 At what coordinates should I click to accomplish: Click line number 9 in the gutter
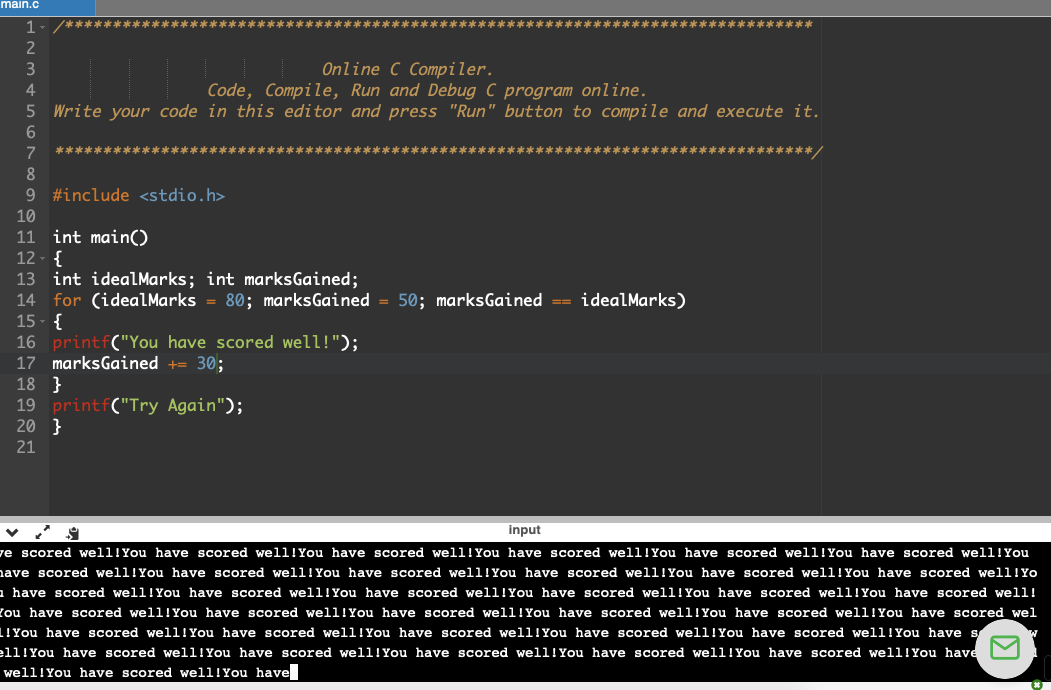click(29, 195)
